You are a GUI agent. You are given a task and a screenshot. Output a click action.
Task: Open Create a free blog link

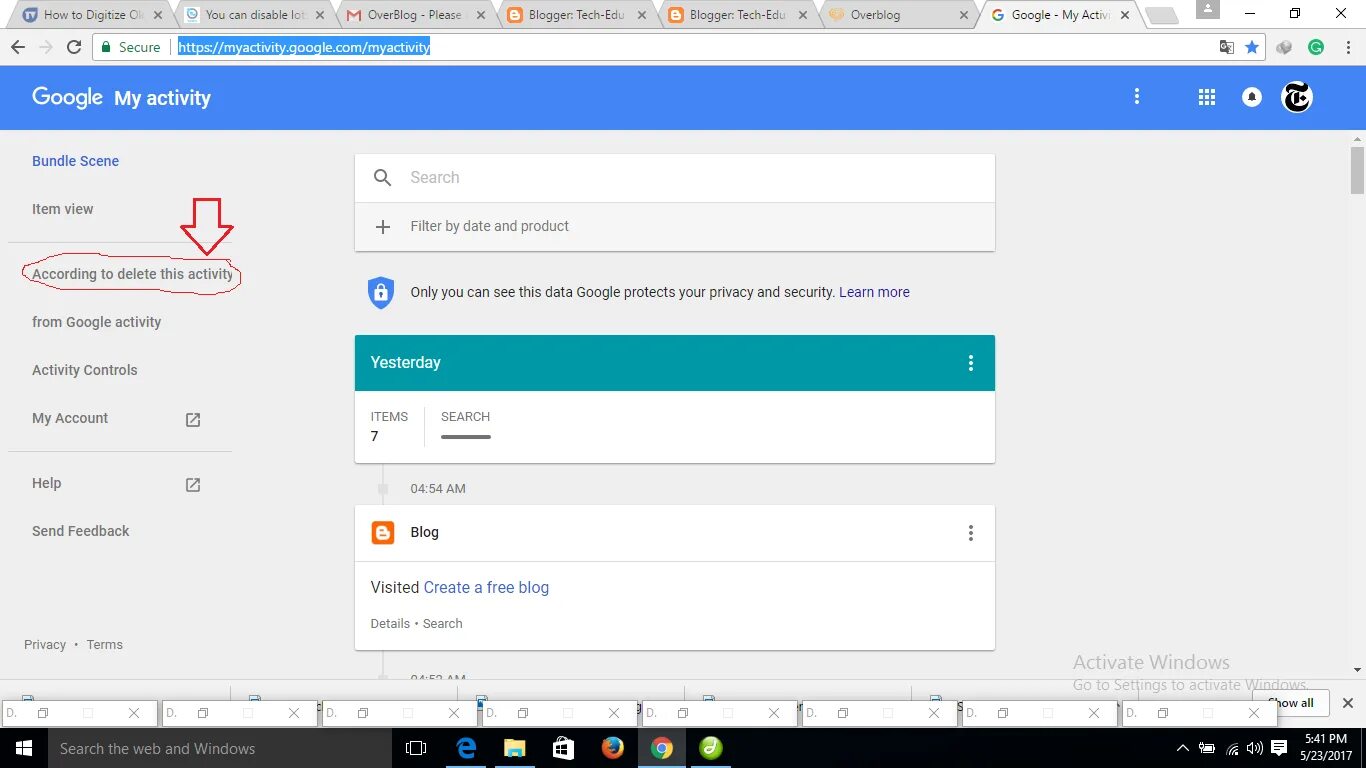(x=486, y=588)
